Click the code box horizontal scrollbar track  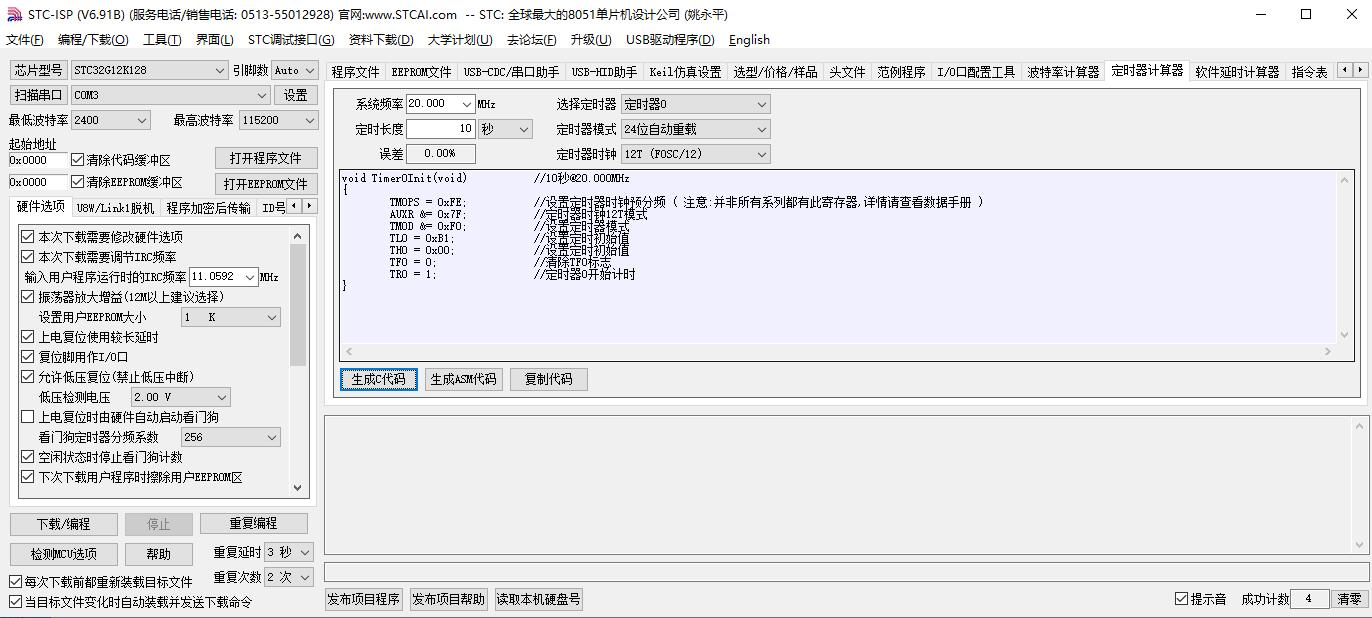point(838,351)
